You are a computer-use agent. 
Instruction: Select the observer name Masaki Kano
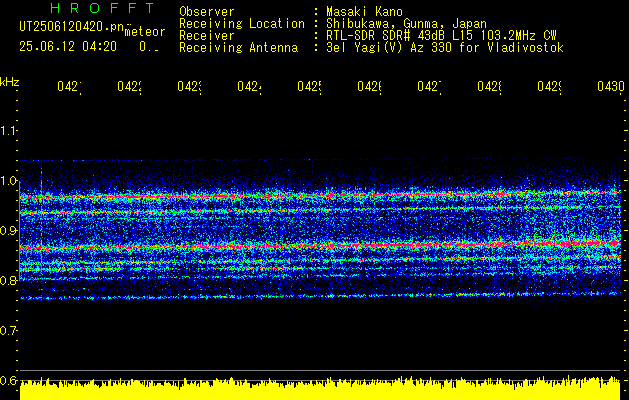364,11
